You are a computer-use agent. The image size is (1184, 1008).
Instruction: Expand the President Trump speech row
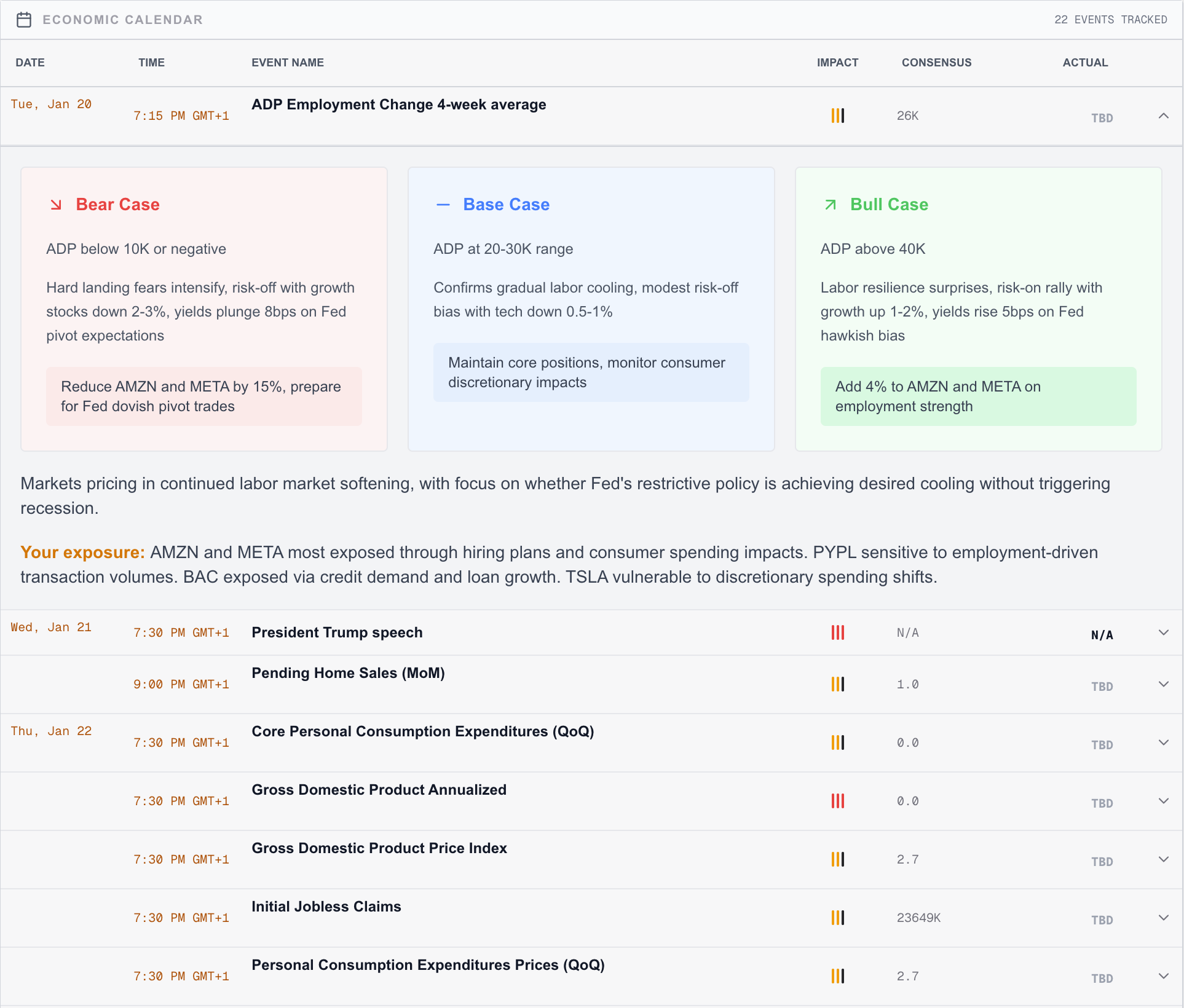click(x=1163, y=632)
